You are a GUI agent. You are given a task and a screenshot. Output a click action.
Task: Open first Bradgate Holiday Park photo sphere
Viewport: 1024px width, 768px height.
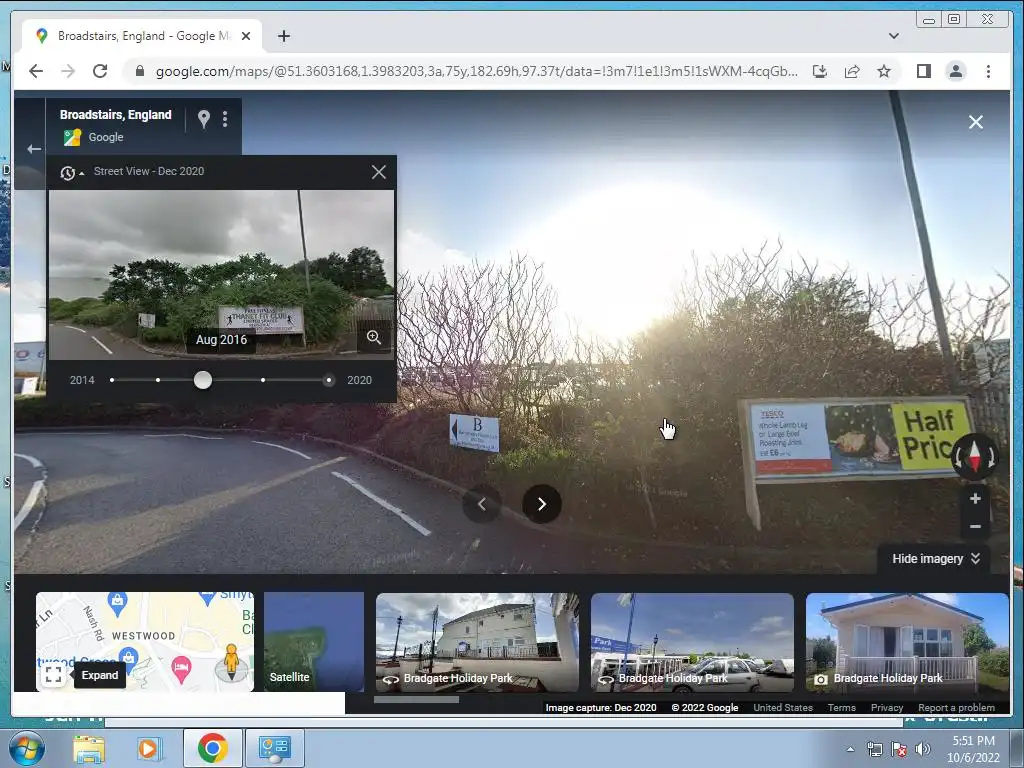click(x=477, y=642)
